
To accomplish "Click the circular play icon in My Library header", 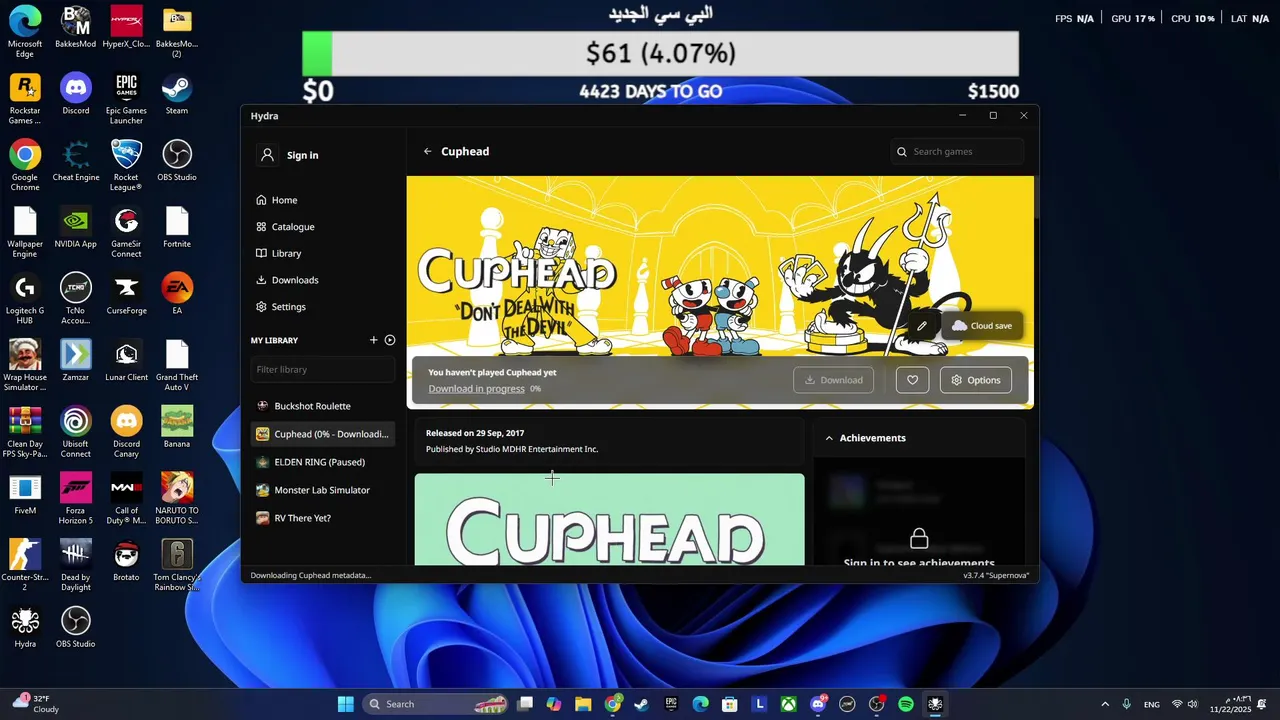I will pos(390,340).
